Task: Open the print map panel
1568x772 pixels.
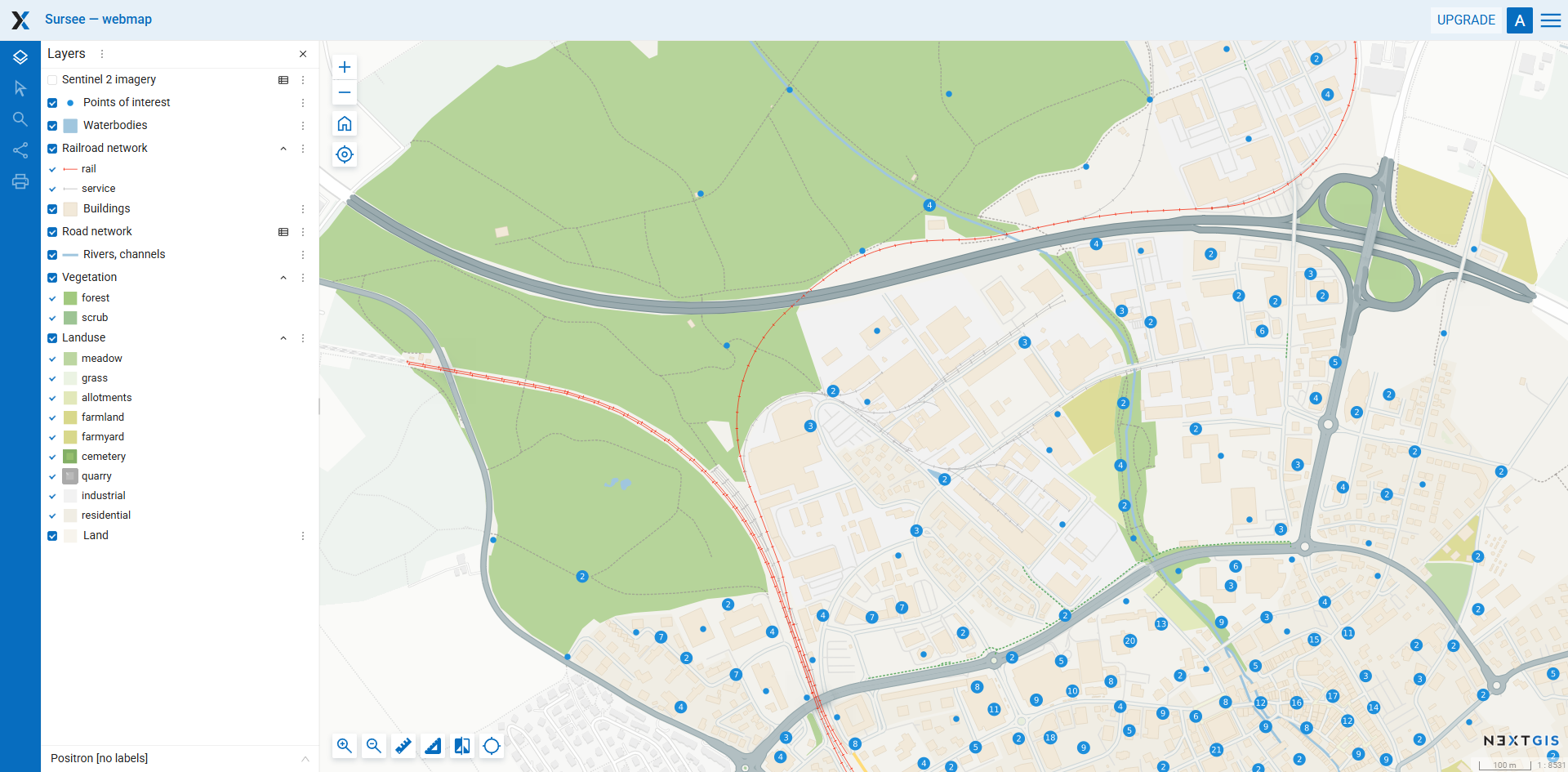Action: [x=20, y=181]
